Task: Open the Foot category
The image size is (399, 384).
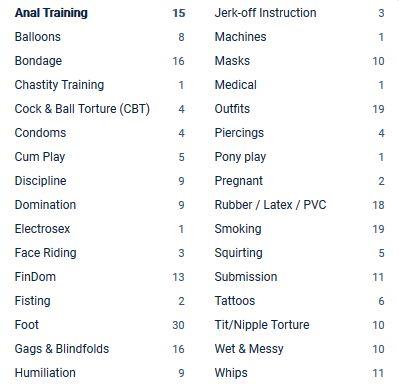Action: pos(27,325)
